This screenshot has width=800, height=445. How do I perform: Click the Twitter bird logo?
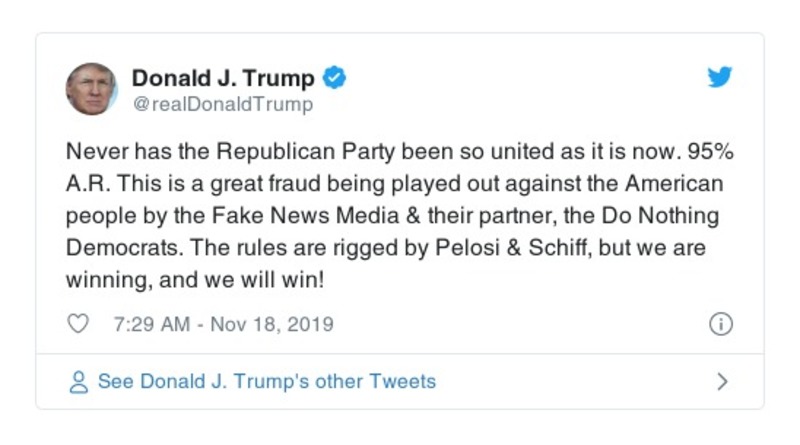720,78
